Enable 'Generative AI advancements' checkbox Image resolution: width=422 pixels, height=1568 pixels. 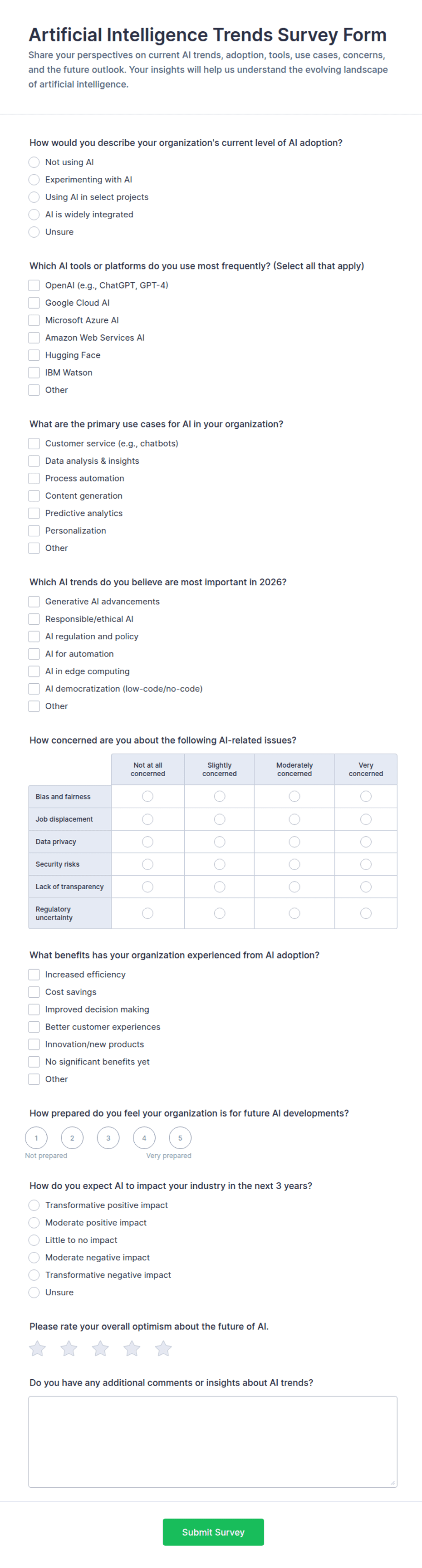pyautogui.click(x=34, y=602)
